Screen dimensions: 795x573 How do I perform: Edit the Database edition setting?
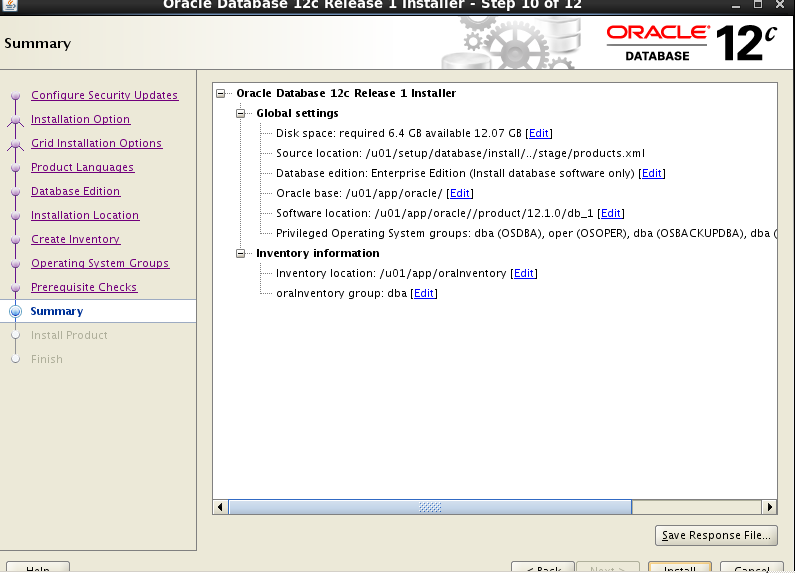pyautogui.click(x=652, y=173)
